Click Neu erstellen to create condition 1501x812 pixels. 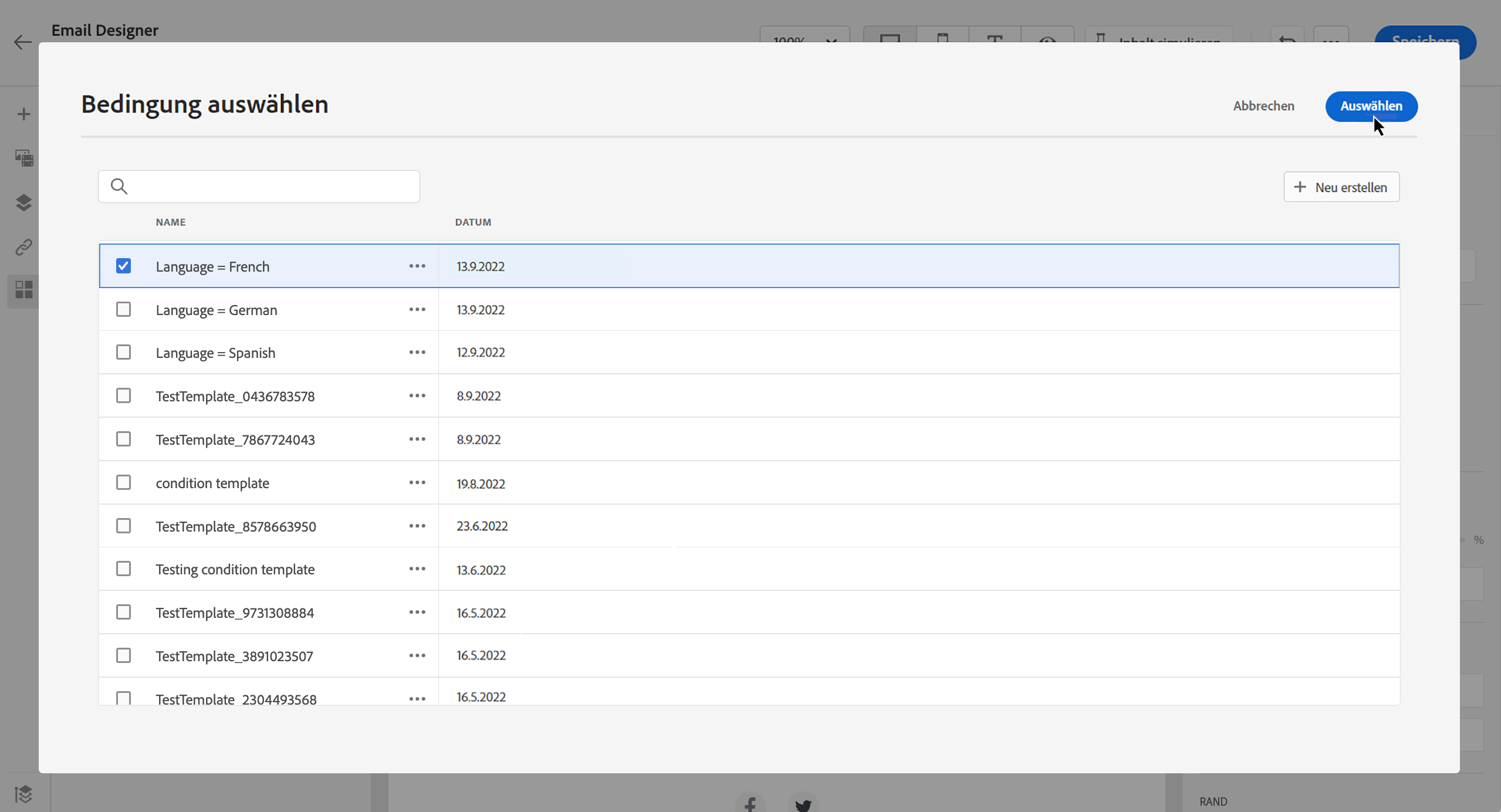click(1341, 187)
